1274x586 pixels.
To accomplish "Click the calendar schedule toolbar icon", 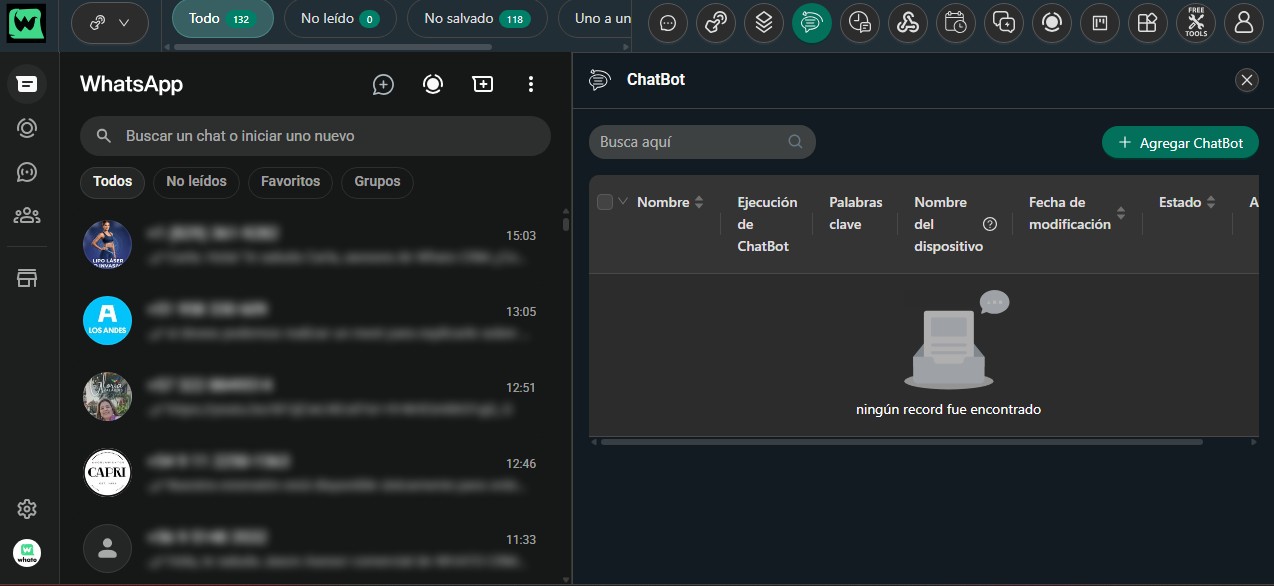I will (956, 23).
